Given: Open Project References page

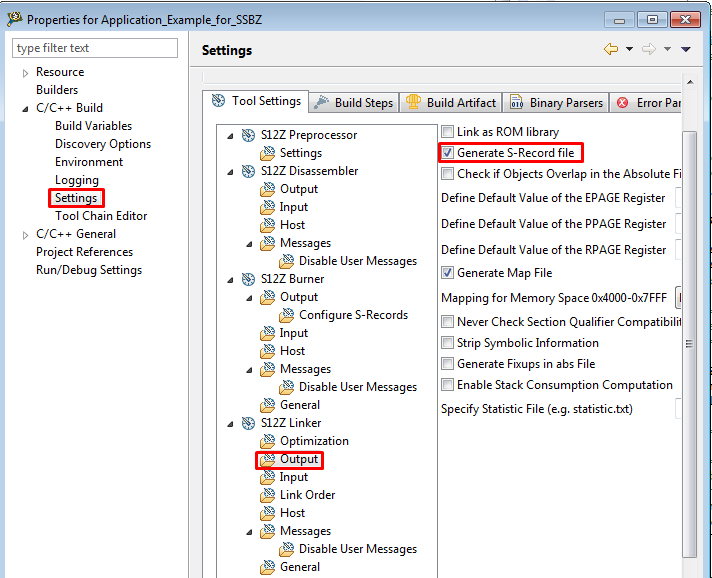Looking at the screenshot, I should coord(84,252).
